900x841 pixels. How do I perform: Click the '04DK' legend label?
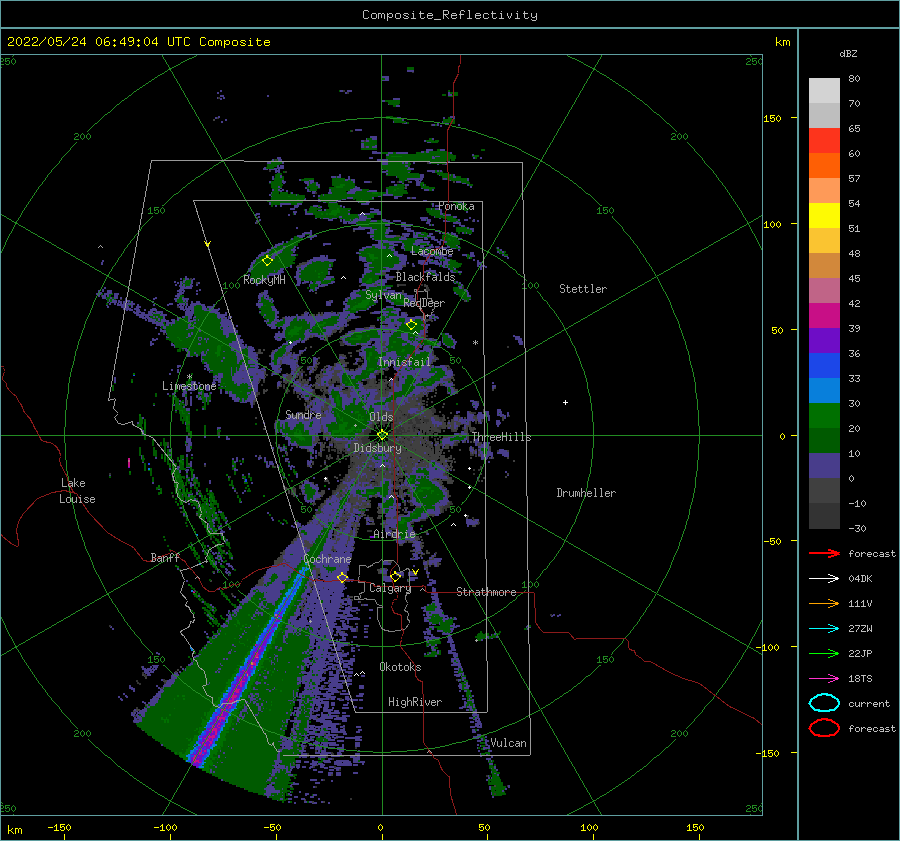pos(860,579)
